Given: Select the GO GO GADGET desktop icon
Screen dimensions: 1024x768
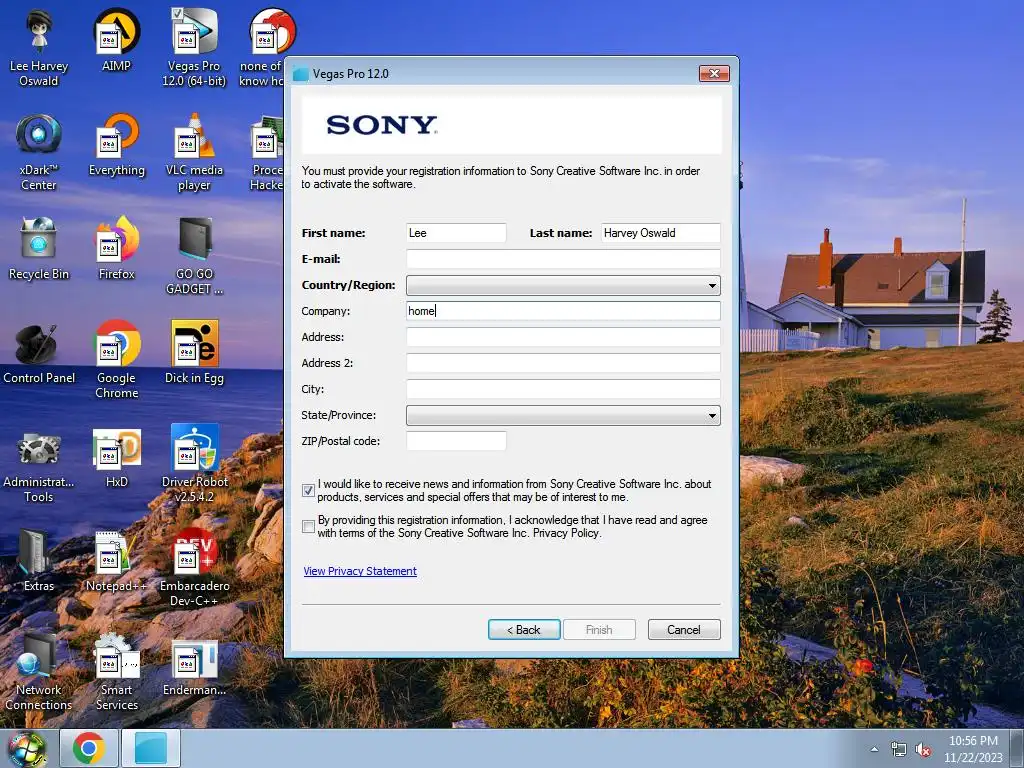Looking at the screenshot, I should click(194, 255).
